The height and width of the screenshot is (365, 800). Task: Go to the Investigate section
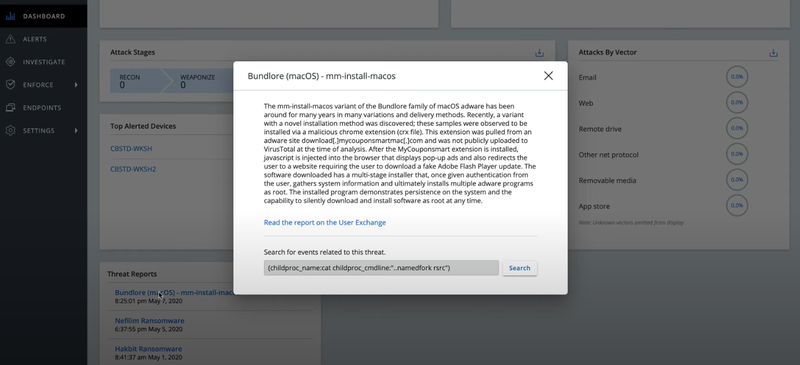[43, 62]
